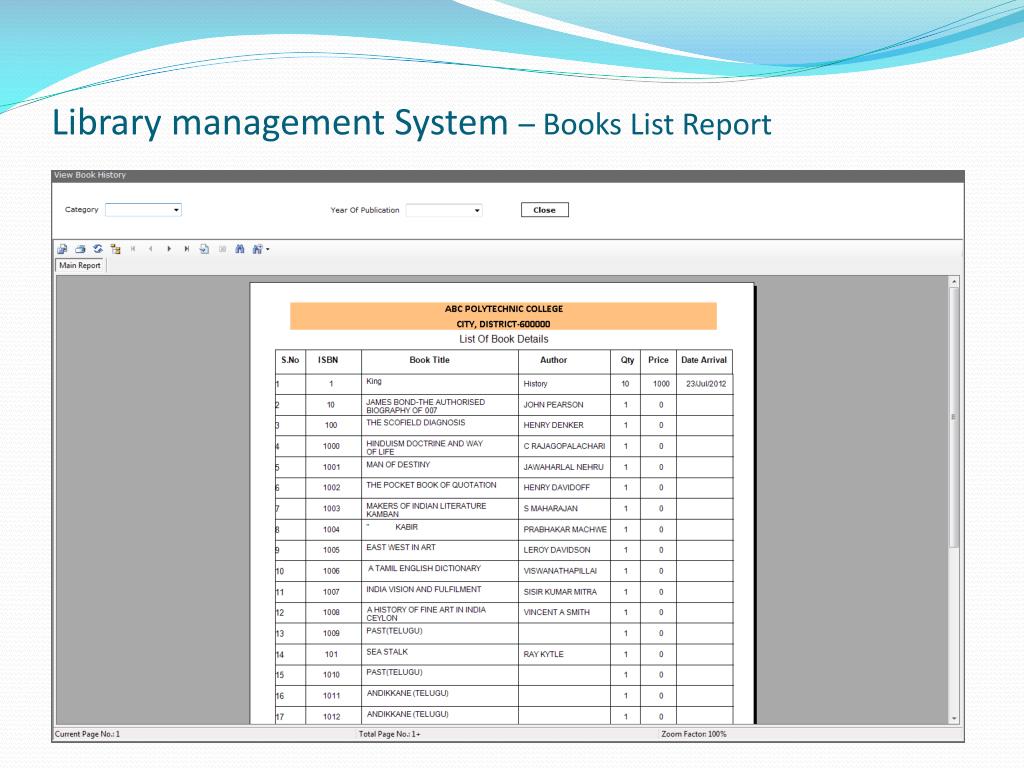
Task: Click the 'EAST WEST IN ART' title
Action: (x=400, y=547)
